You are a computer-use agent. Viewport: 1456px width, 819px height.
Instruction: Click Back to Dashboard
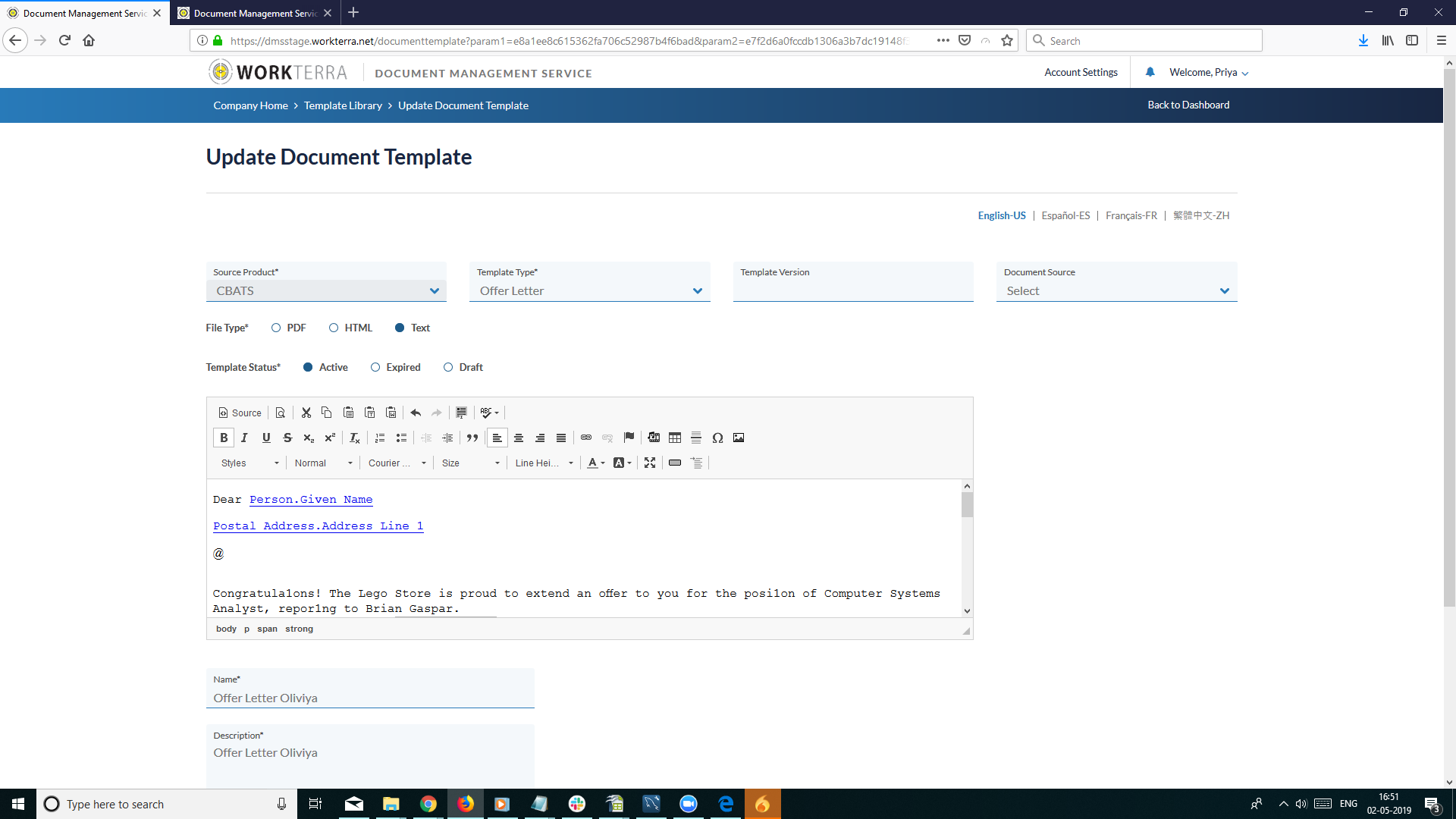(x=1188, y=105)
